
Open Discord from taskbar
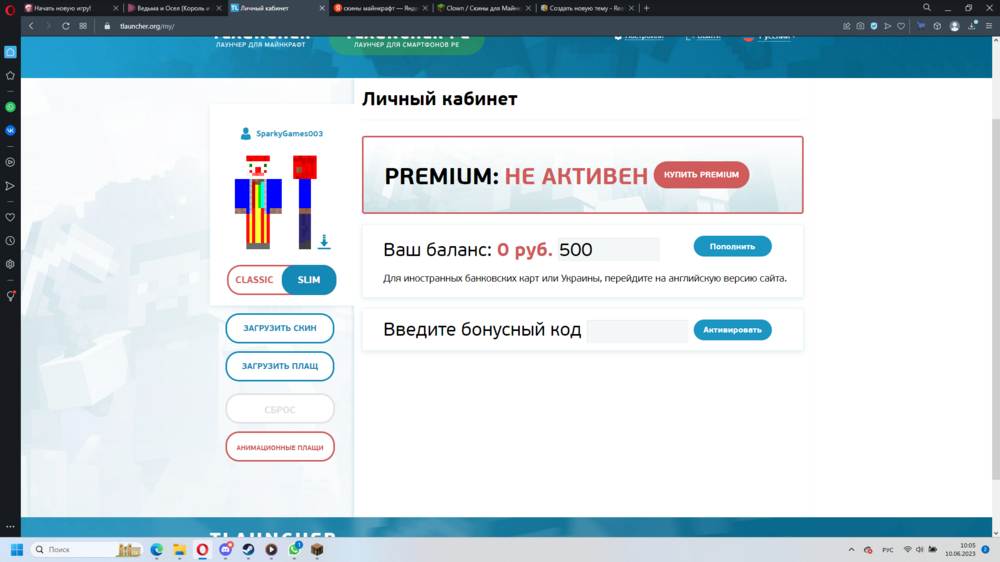(x=225, y=549)
